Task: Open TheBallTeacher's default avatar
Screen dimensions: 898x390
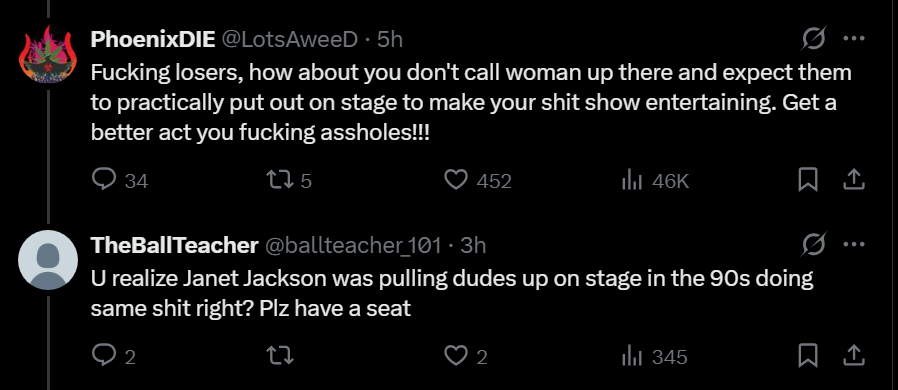Action: [x=48, y=260]
